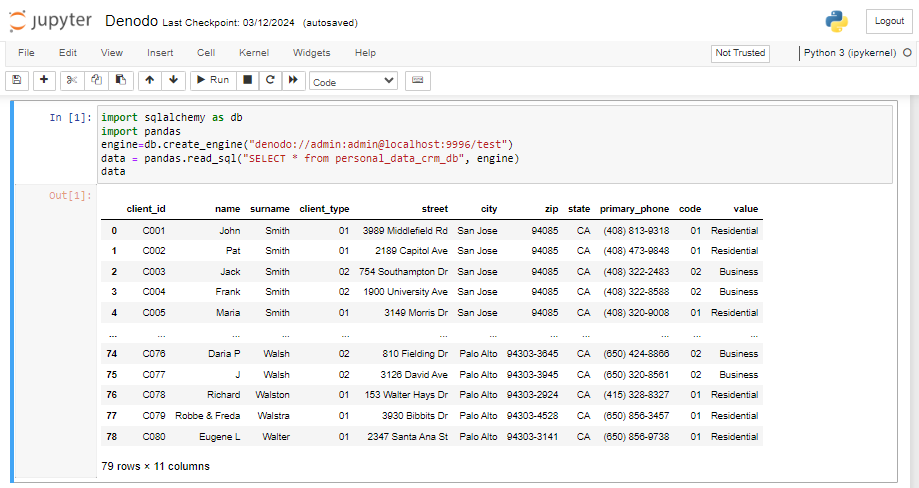The image size is (919, 488).
Task: Click the (408) 322-8588 phone cell
Action: 637,292
